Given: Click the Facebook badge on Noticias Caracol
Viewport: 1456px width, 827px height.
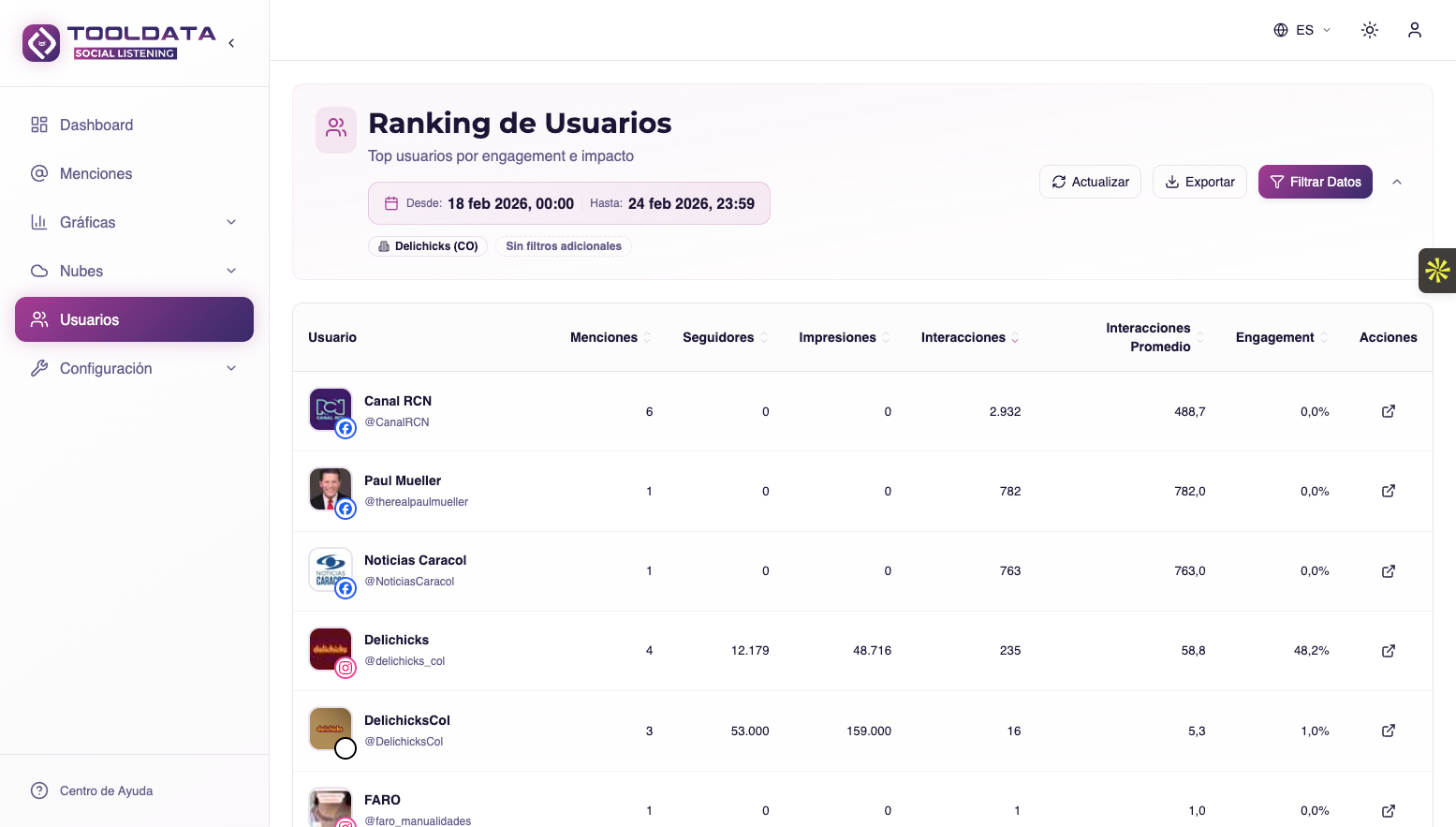Looking at the screenshot, I should 346,589.
